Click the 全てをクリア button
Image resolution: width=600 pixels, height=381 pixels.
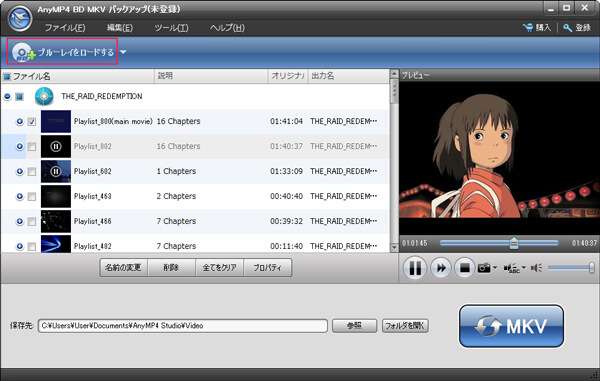(x=219, y=267)
